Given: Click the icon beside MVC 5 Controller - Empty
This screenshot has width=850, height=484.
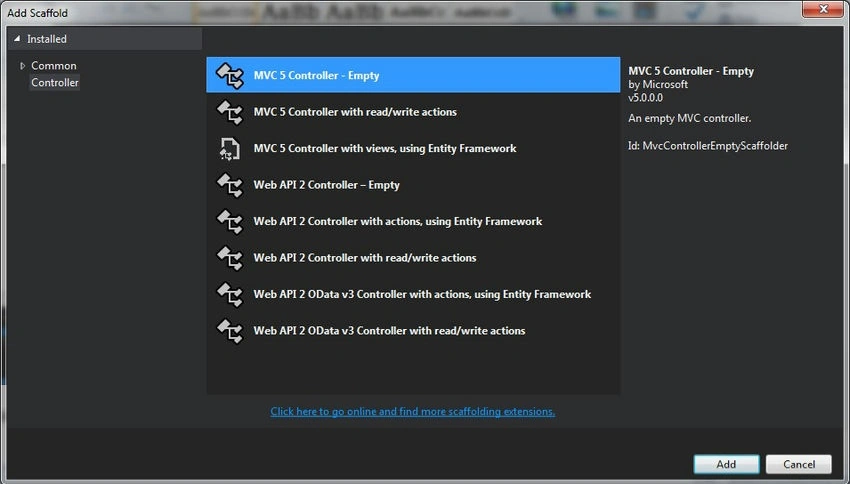Looking at the screenshot, I should pos(230,75).
